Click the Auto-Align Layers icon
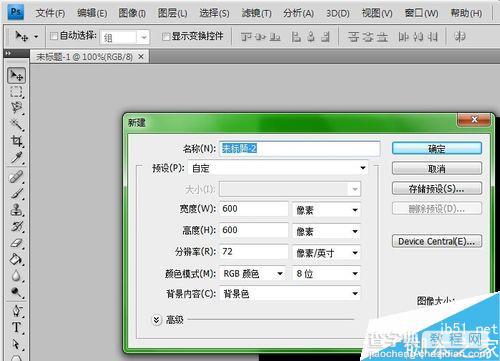Viewport: 500px width, 361px height. (460, 36)
